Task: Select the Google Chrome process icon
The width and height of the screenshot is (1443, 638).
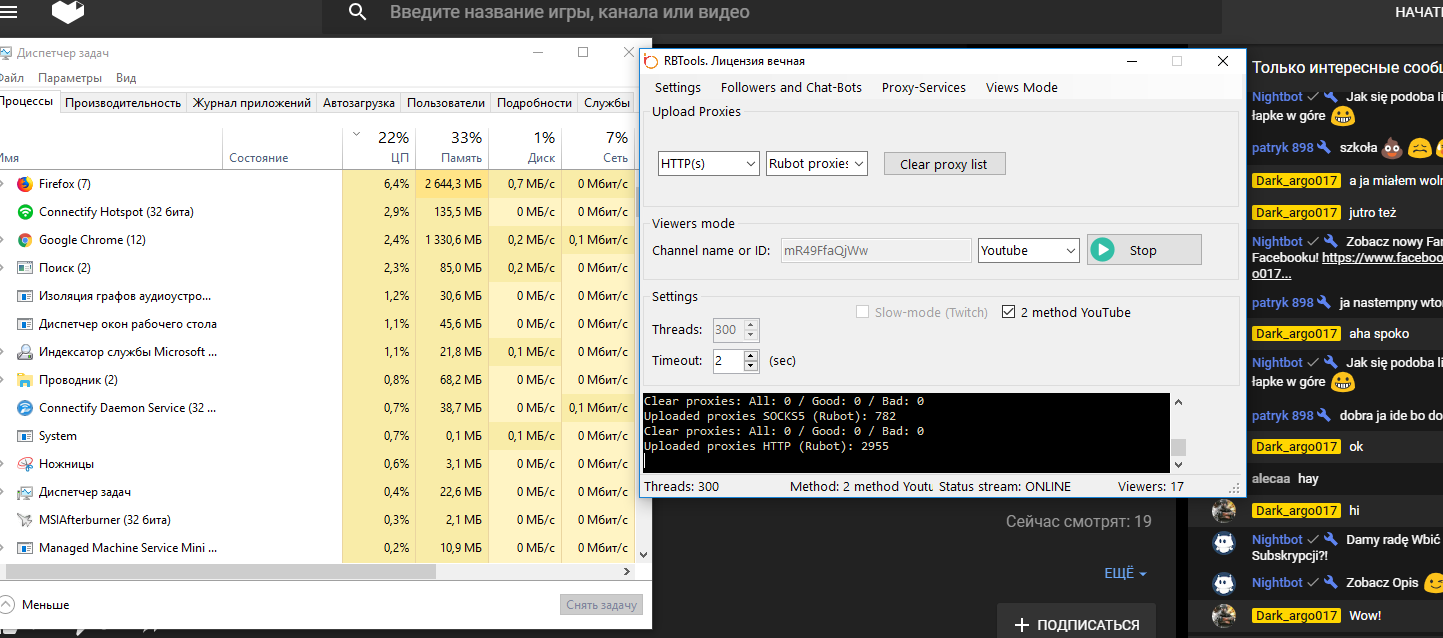Action: (25, 240)
